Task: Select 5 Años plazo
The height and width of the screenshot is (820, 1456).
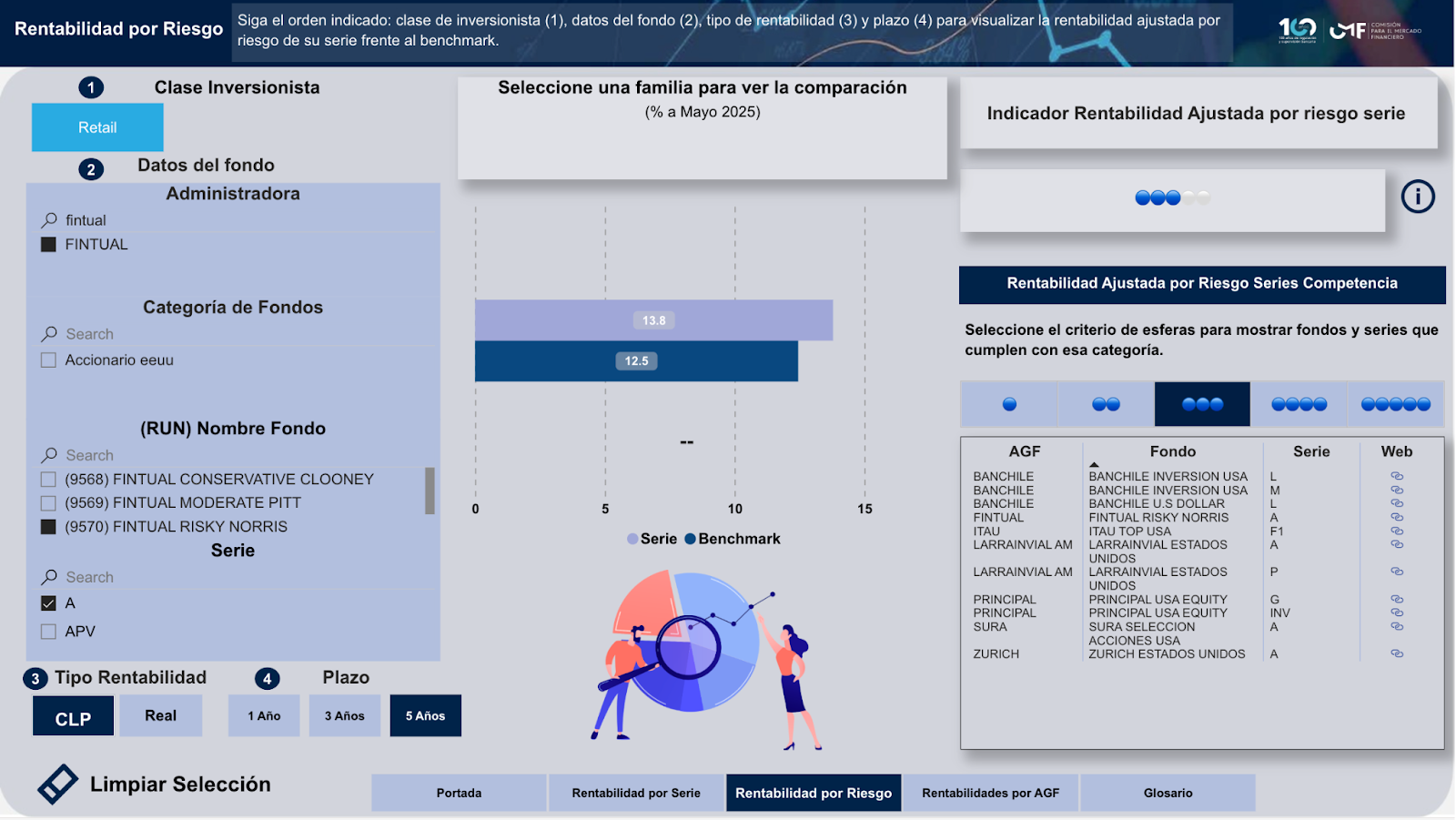Action: (425, 715)
